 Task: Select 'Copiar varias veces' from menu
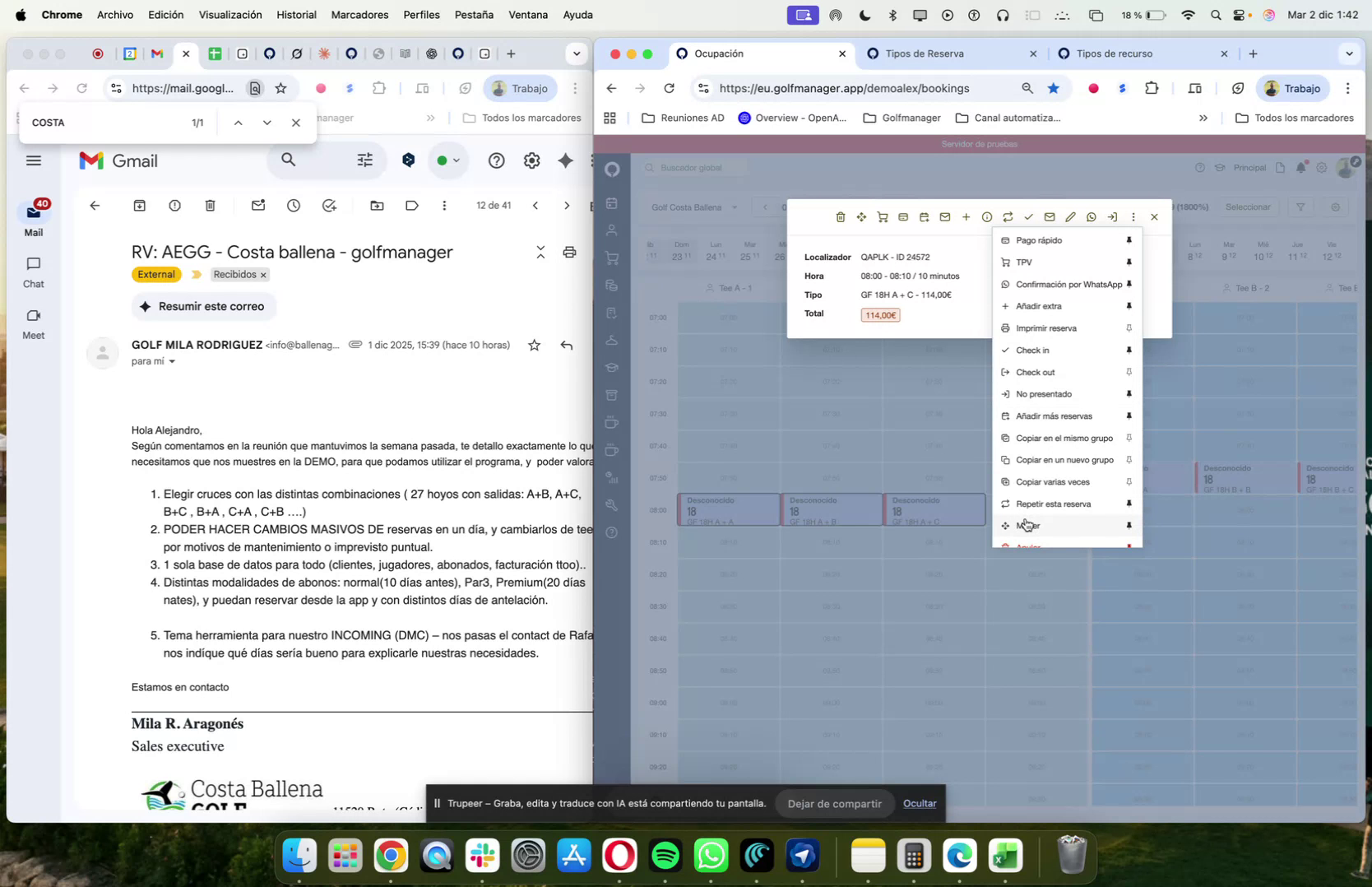[1054, 481]
